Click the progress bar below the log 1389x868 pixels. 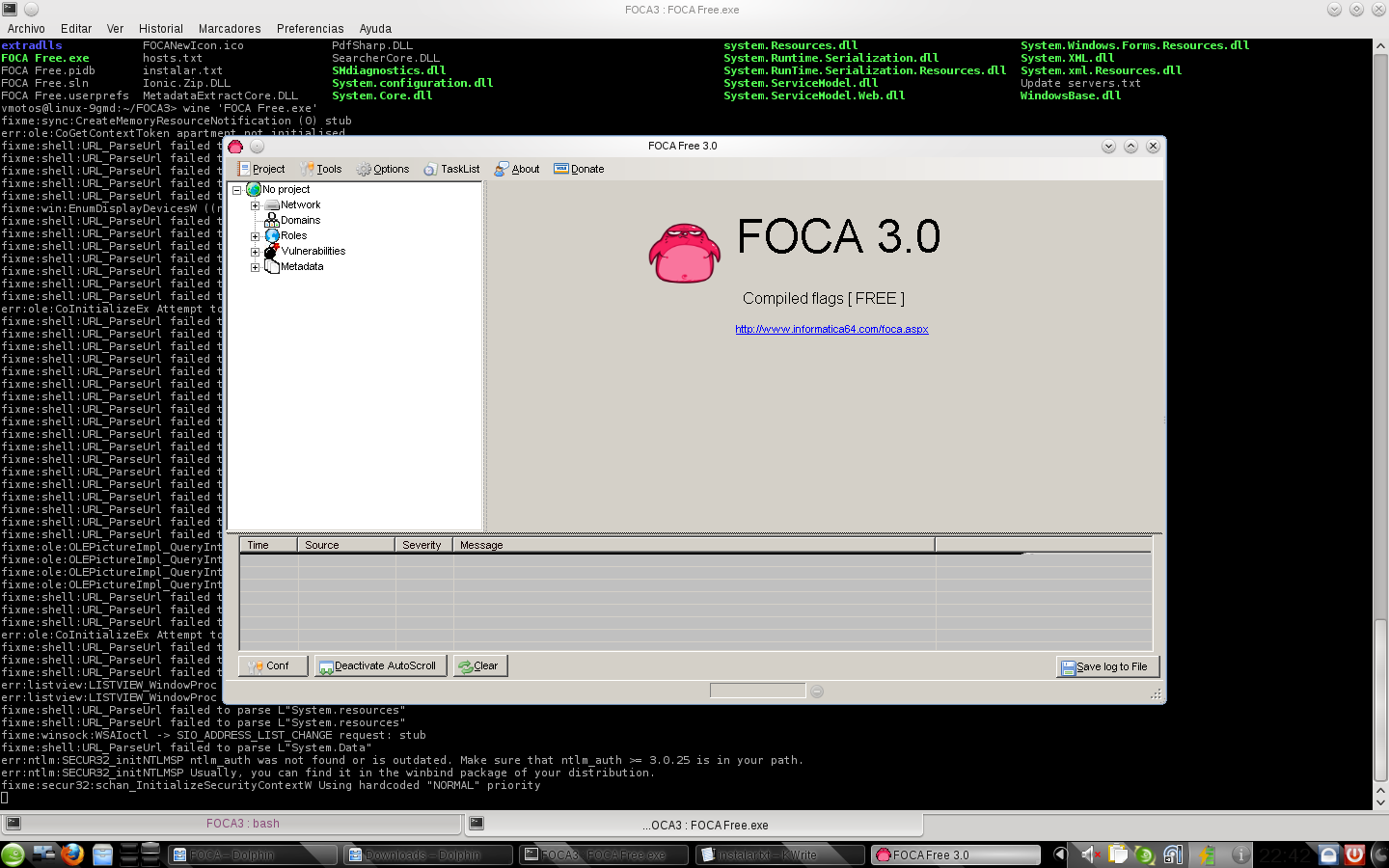click(x=756, y=691)
